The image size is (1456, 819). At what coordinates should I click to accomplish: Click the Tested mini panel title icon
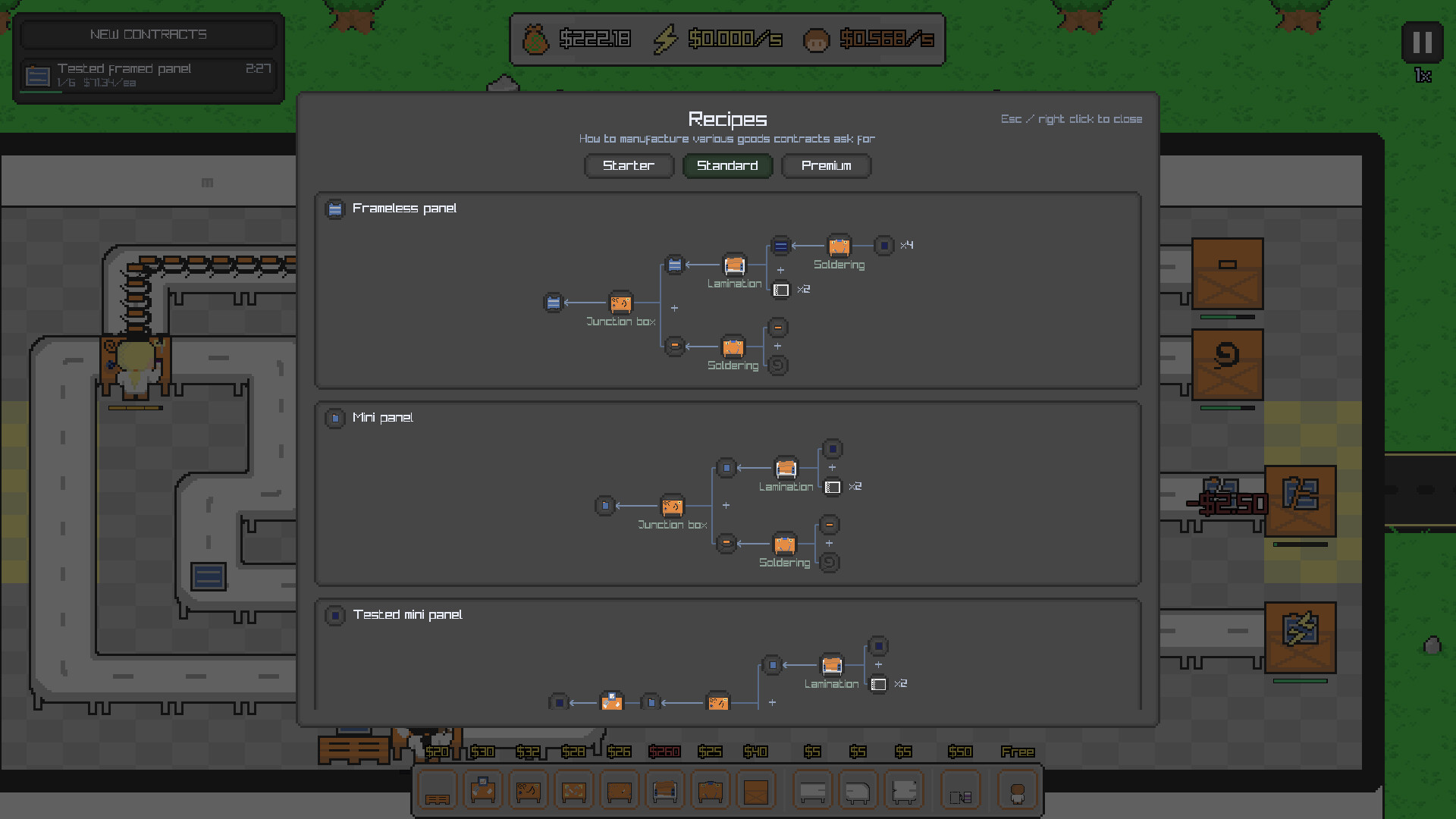coord(334,615)
